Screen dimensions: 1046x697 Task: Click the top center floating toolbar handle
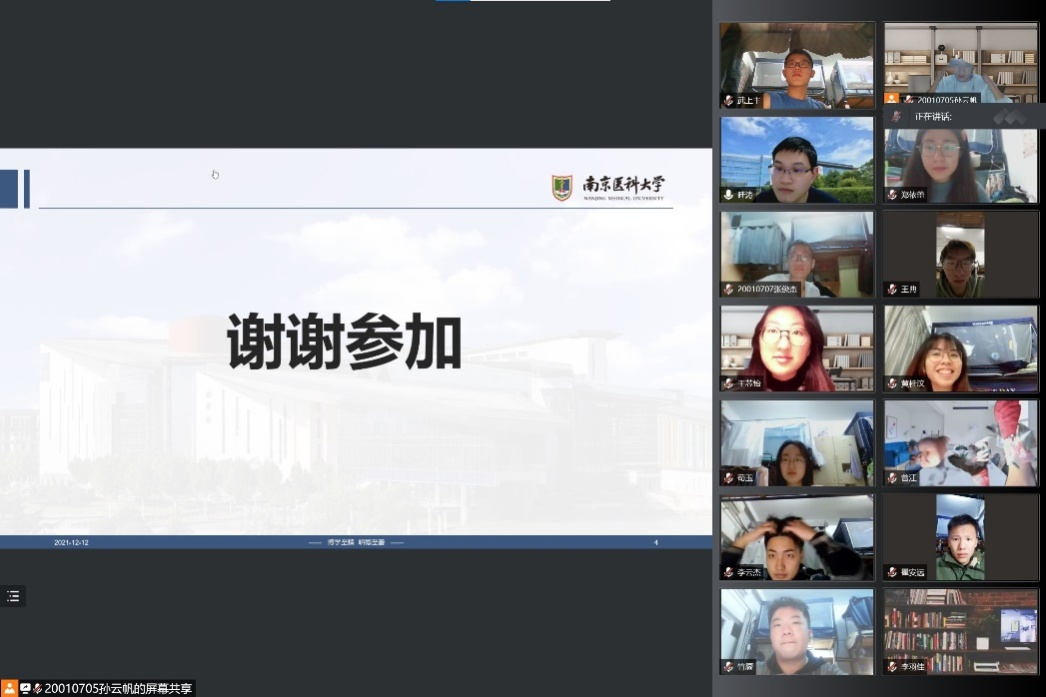click(522, 1)
